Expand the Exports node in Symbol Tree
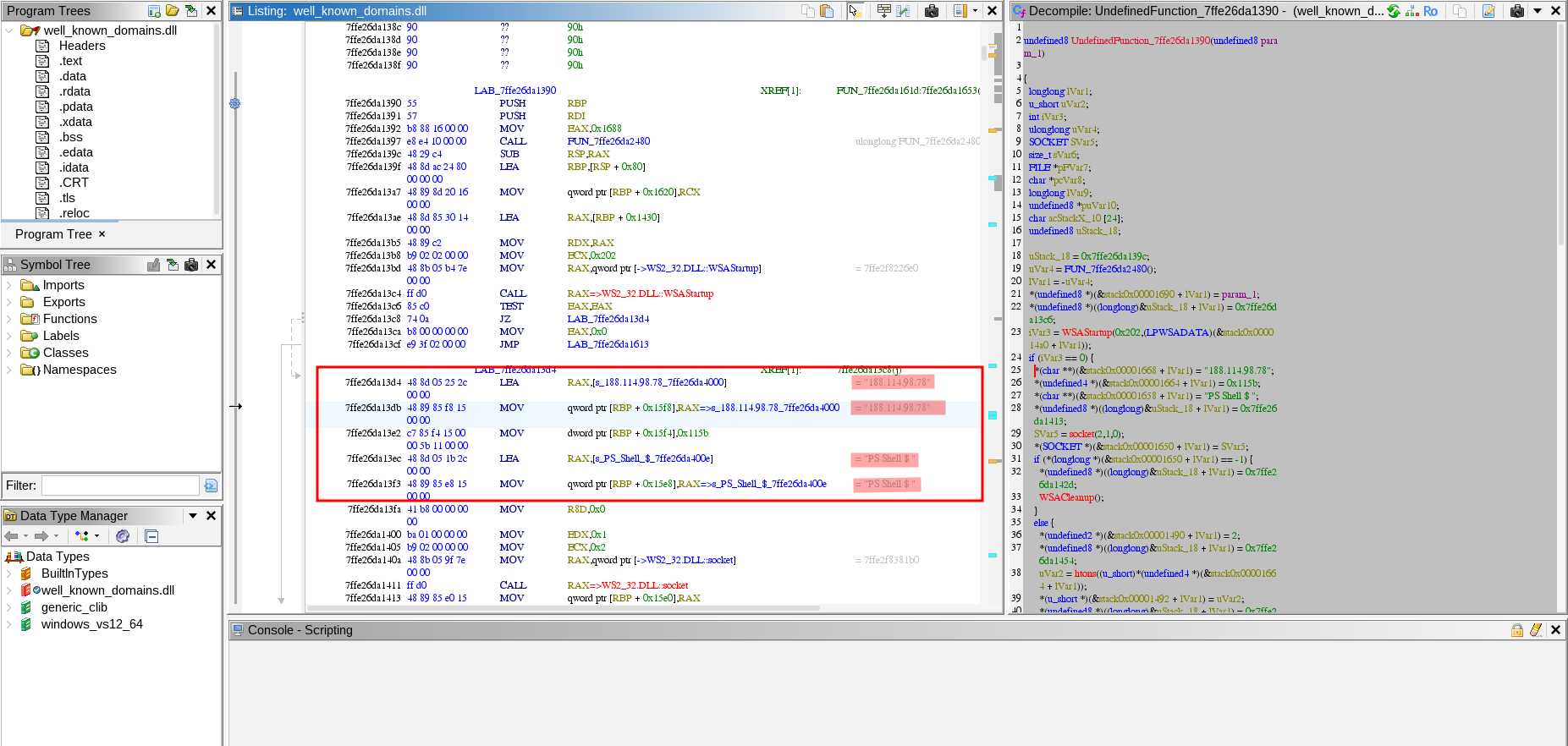1568x746 pixels. pyautogui.click(x=9, y=302)
